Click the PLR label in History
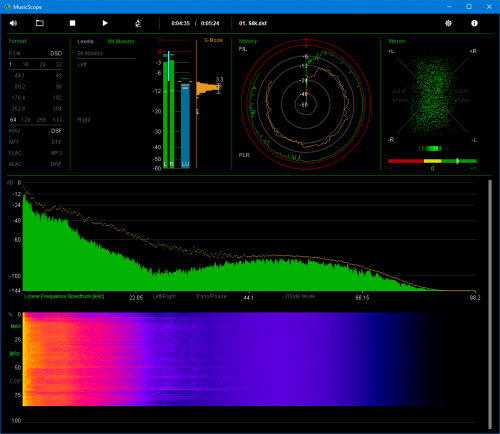The width and height of the screenshot is (500, 434). [x=244, y=155]
